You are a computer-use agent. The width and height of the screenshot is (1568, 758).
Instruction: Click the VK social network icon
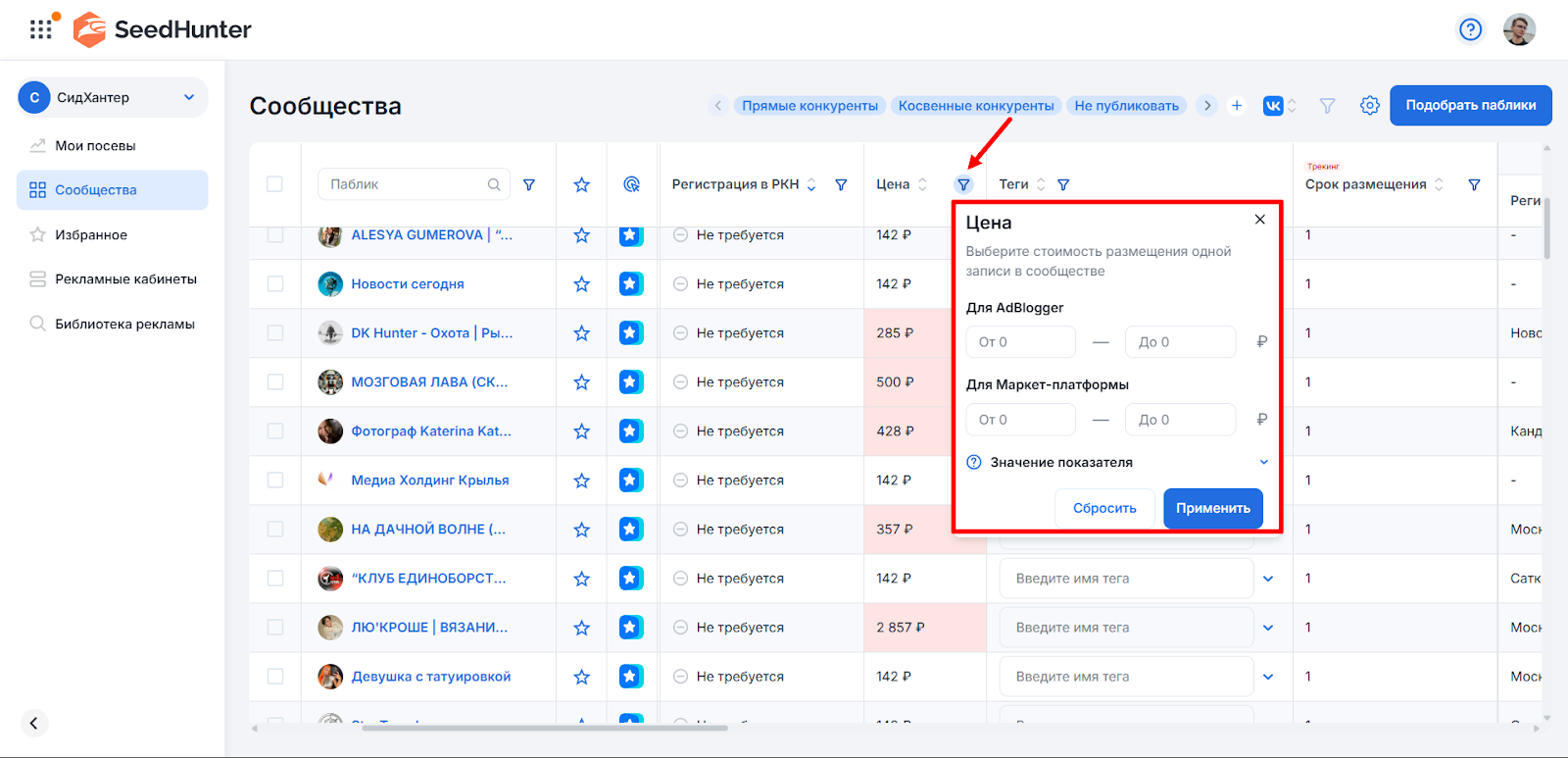pyautogui.click(x=1272, y=106)
